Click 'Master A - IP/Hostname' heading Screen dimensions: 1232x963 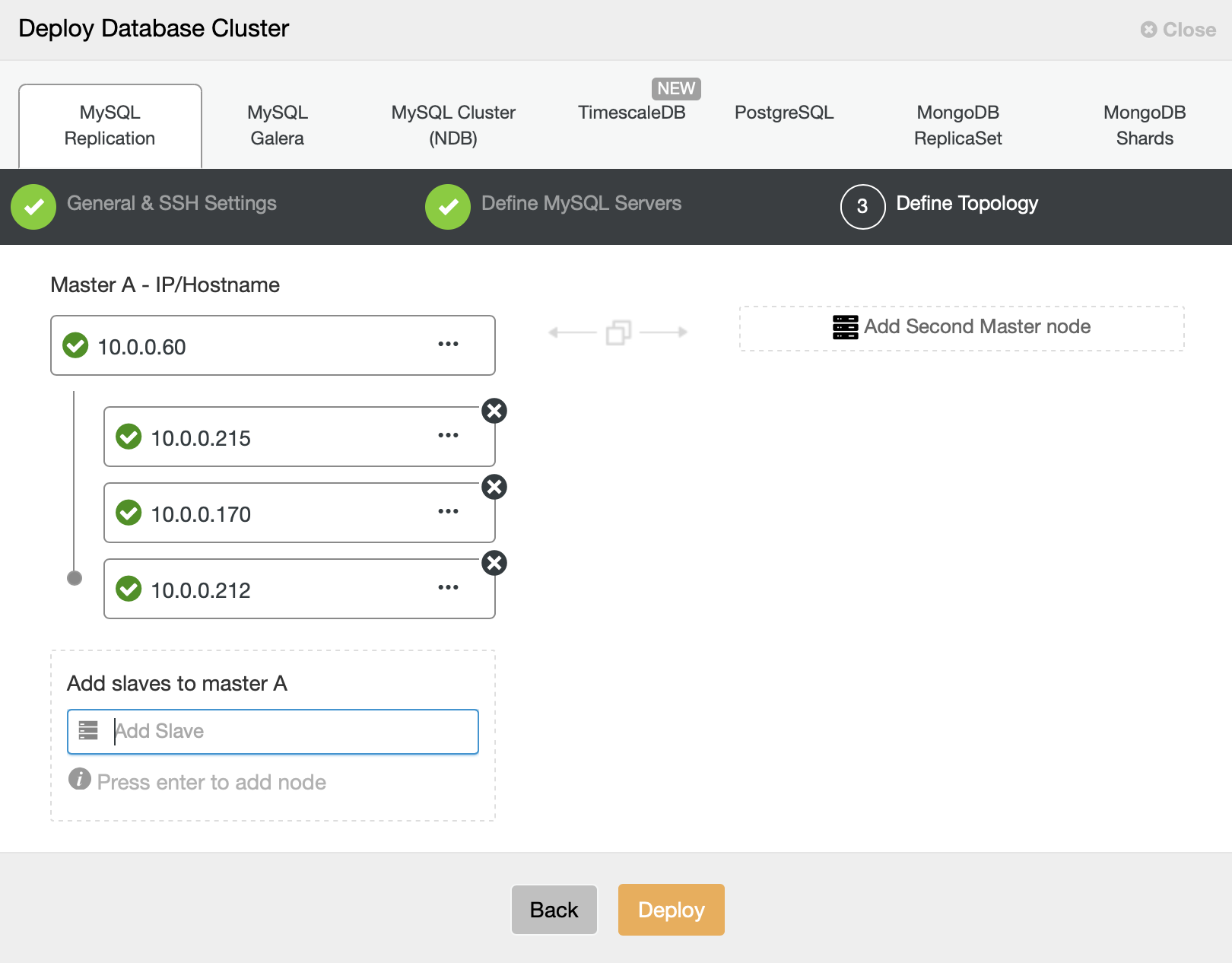165,284
